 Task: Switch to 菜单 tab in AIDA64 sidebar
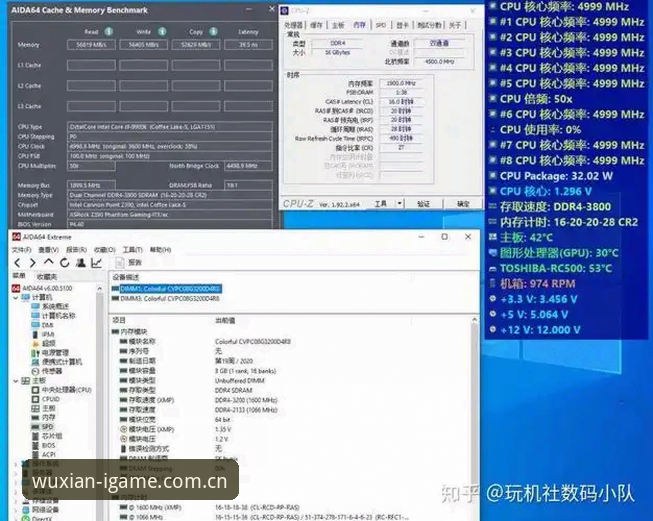pyautogui.click(x=19, y=276)
